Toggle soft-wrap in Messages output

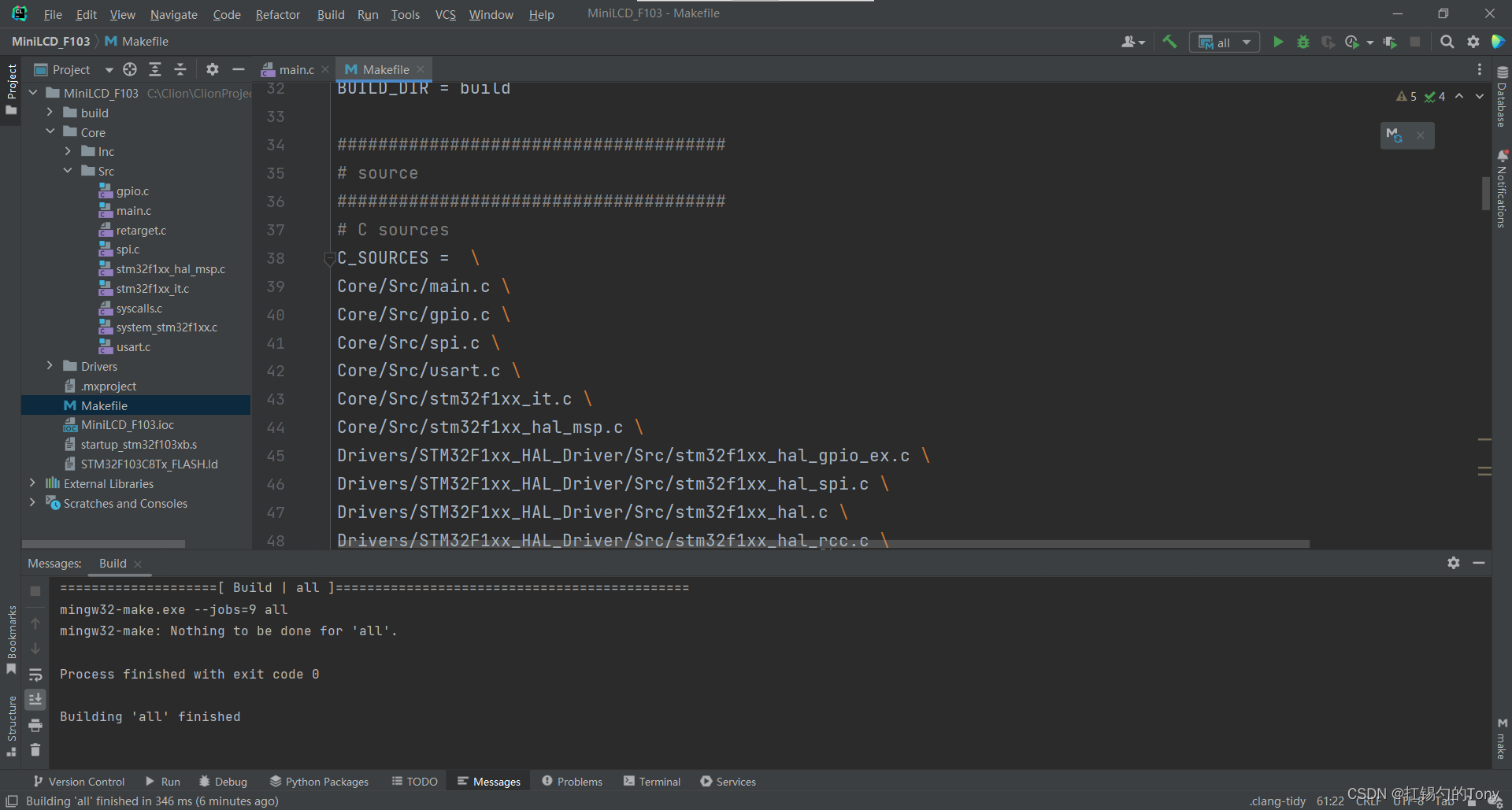click(35, 675)
